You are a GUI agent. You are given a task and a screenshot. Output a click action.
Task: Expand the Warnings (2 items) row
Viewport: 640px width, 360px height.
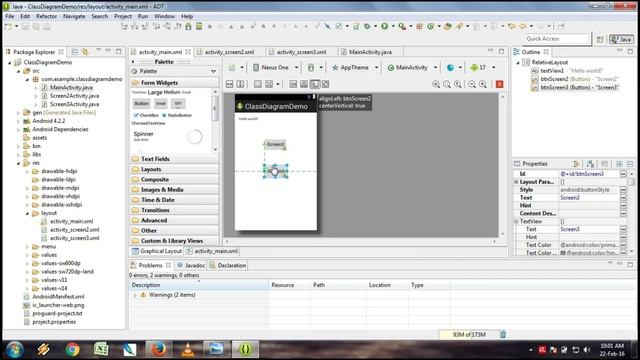click(135, 295)
